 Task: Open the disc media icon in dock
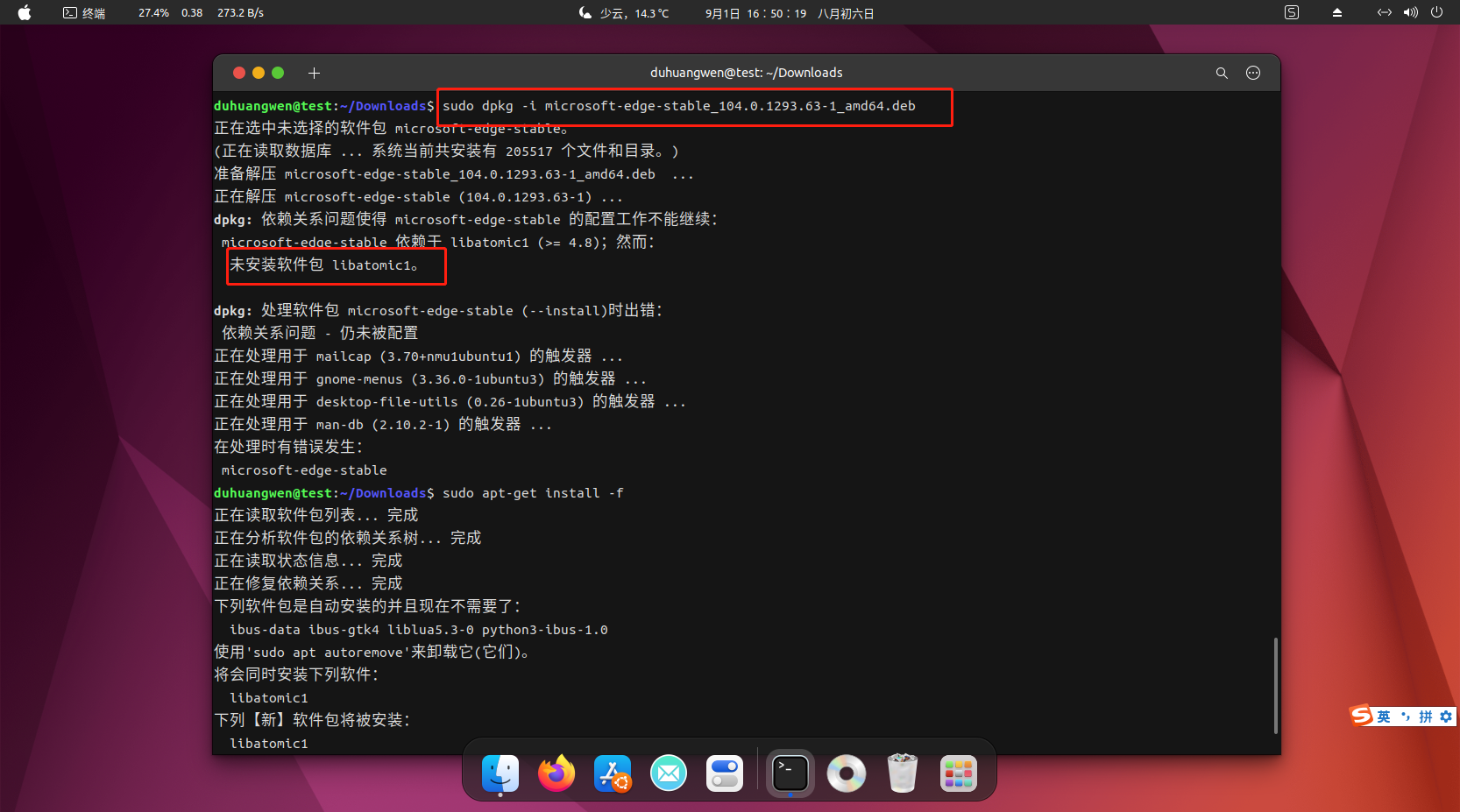[x=847, y=773]
